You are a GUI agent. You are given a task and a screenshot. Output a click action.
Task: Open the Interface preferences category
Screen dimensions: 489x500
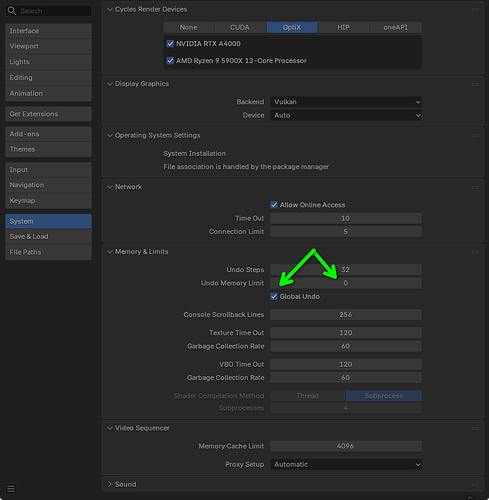pyautogui.click(x=48, y=31)
